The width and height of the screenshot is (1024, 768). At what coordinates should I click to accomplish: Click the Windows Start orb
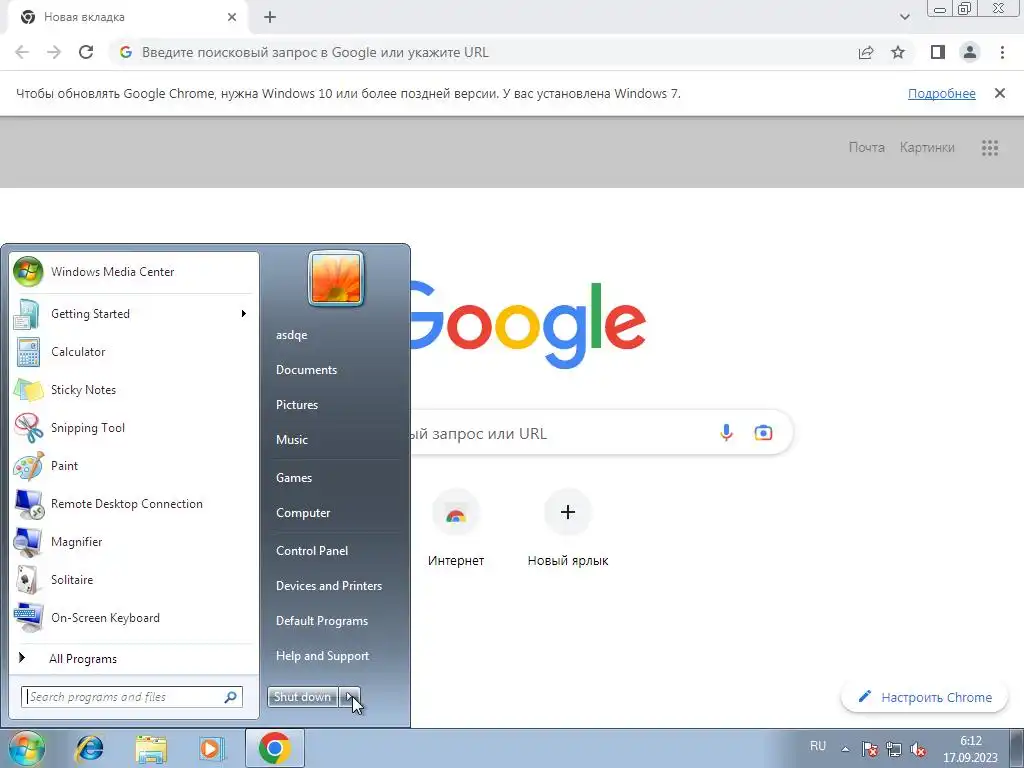click(x=26, y=748)
